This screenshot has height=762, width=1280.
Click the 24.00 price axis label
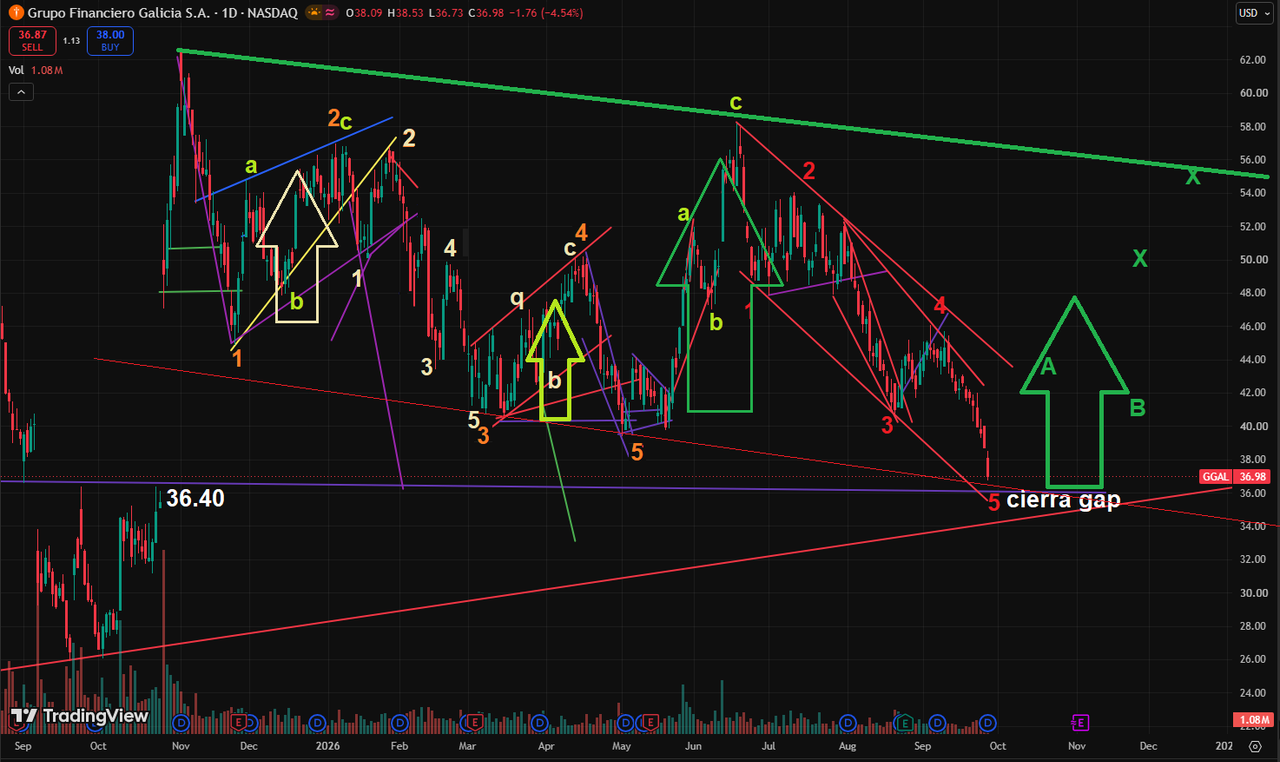(1252, 693)
